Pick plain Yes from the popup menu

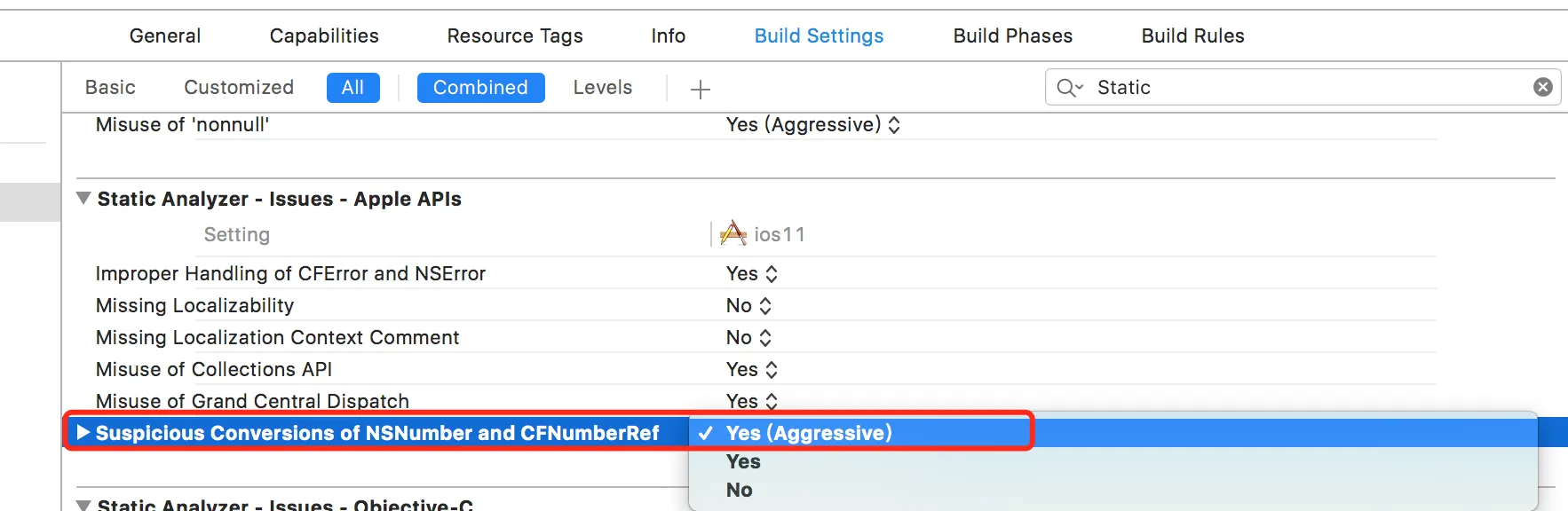click(743, 461)
